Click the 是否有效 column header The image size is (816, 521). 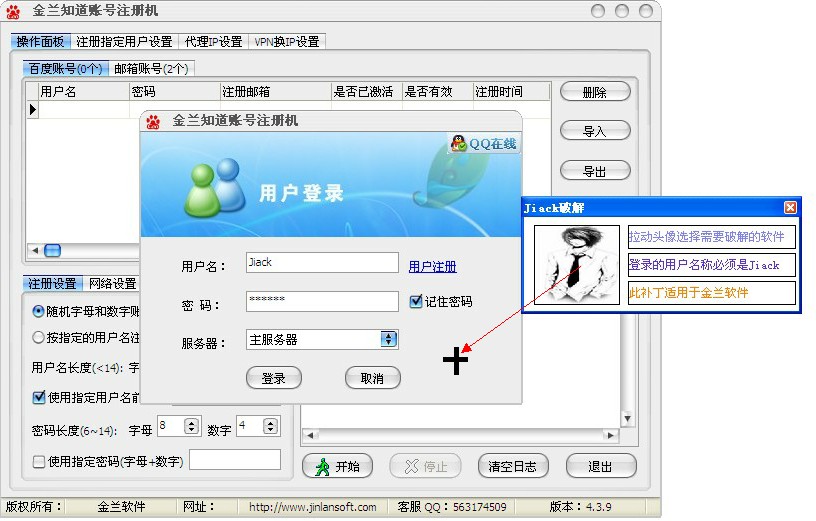(438, 92)
